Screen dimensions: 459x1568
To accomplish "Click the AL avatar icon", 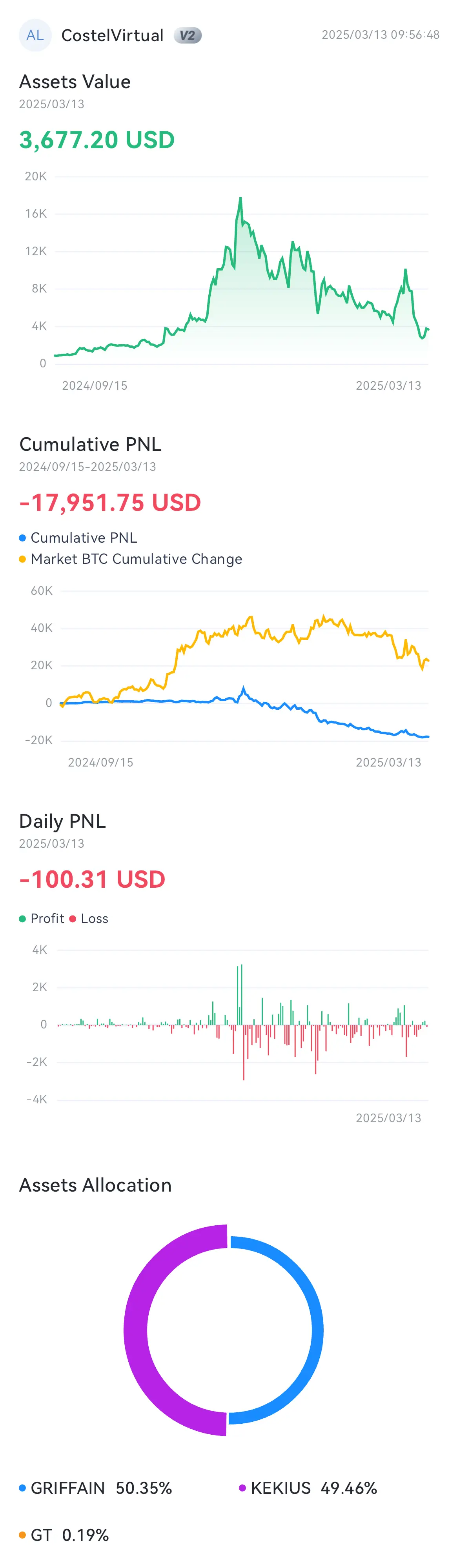I will tap(35, 35).
